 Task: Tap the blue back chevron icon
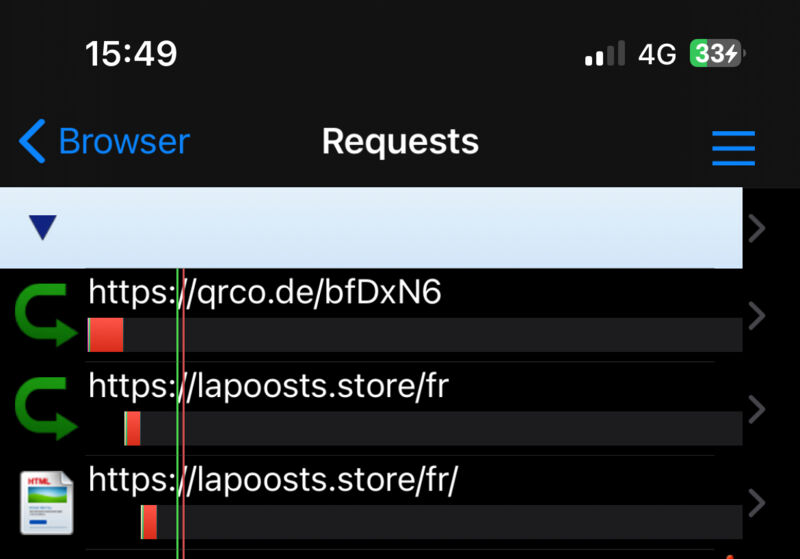[32, 141]
